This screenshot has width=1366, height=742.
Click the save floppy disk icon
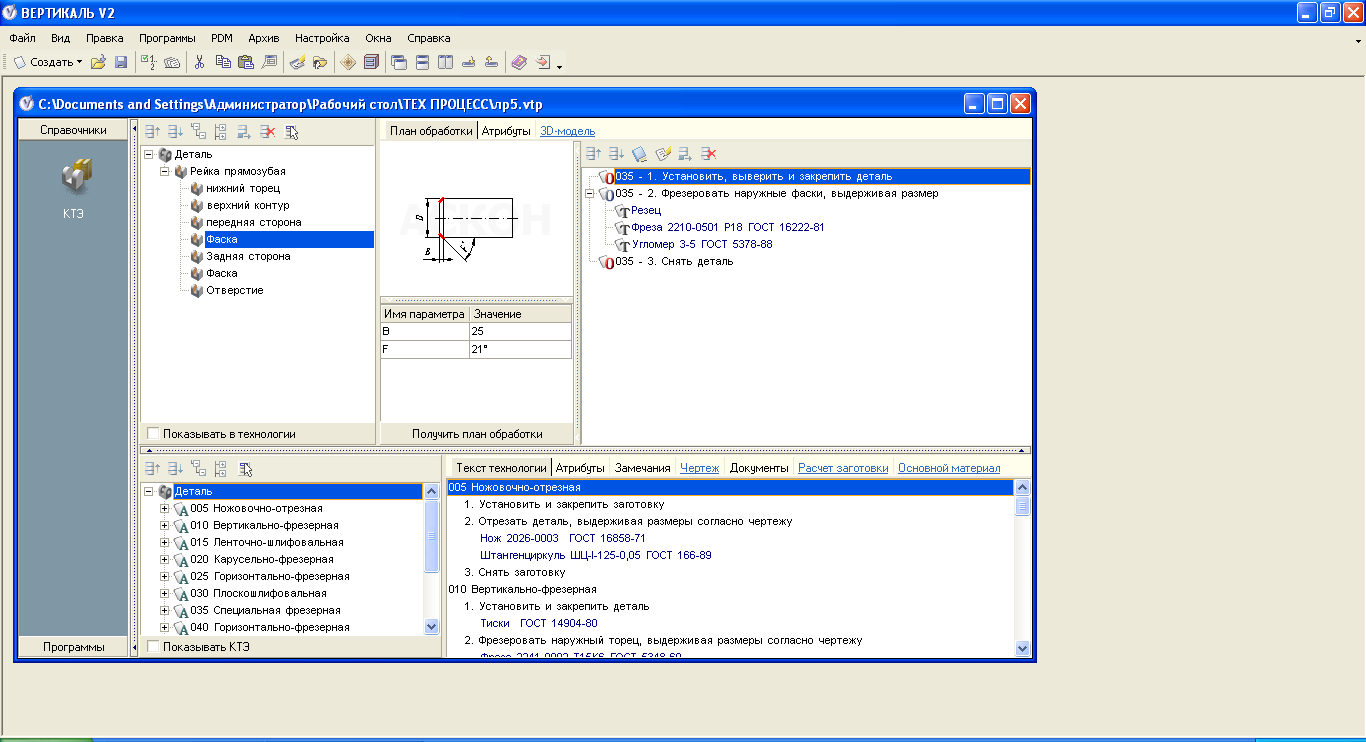point(121,62)
